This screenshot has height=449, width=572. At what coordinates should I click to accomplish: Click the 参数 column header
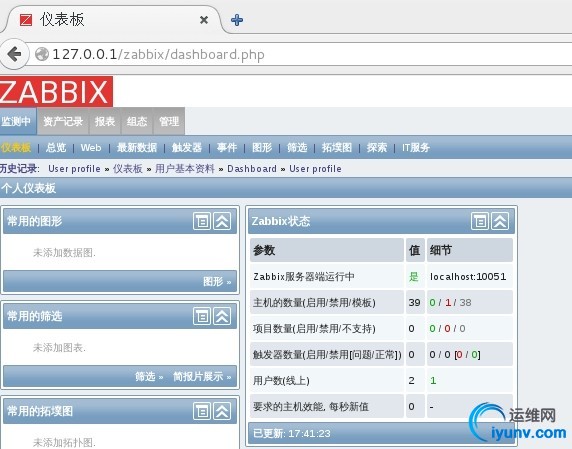327,250
